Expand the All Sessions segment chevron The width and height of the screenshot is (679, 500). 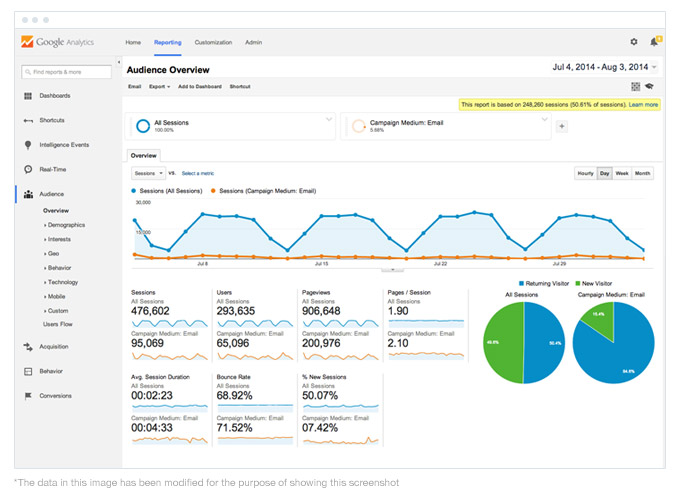pyautogui.click(x=329, y=119)
